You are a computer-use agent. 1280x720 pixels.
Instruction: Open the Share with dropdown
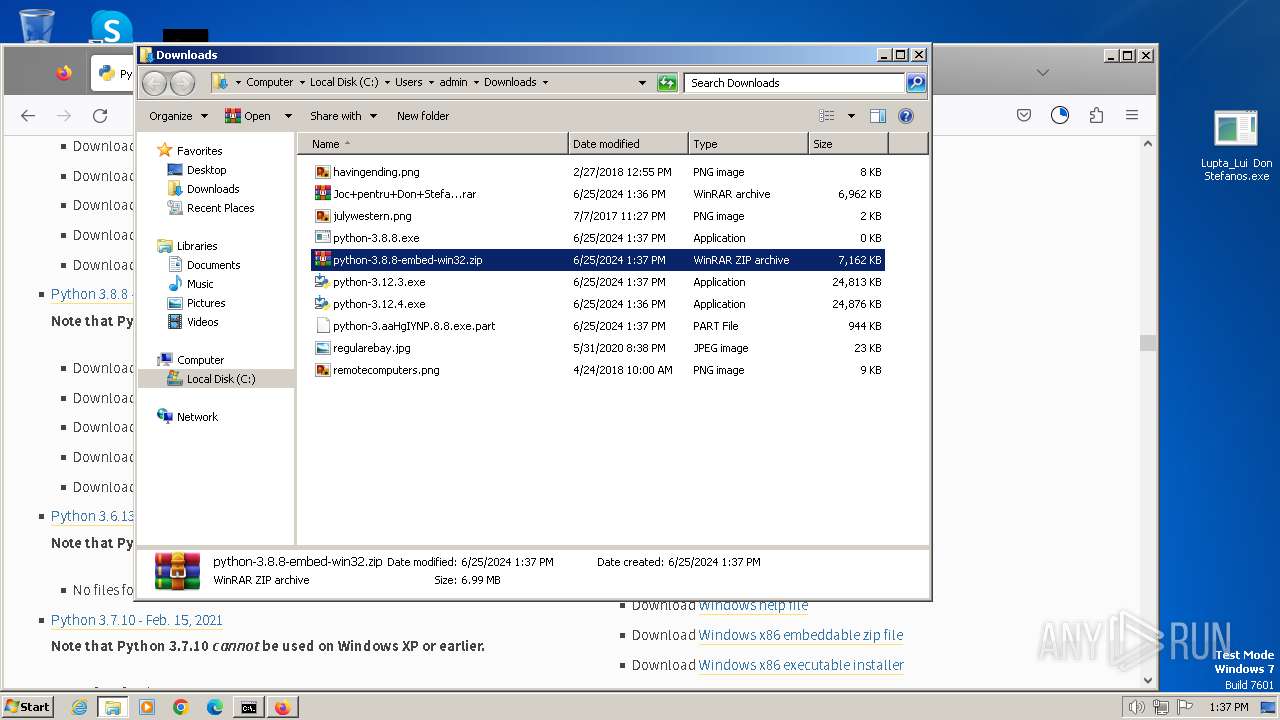click(343, 116)
